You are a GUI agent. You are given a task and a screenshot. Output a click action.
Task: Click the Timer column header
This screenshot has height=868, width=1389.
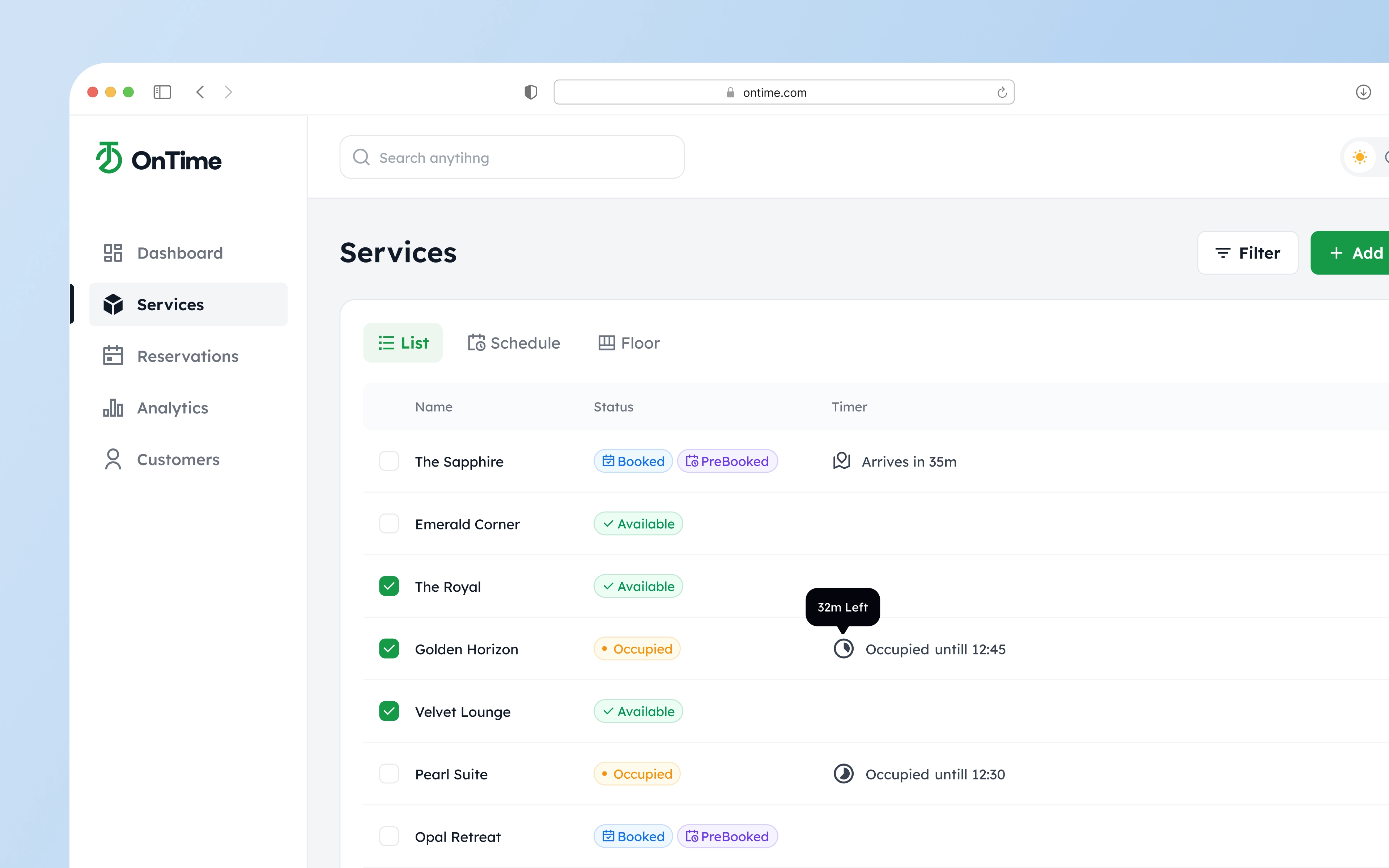[849, 407]
